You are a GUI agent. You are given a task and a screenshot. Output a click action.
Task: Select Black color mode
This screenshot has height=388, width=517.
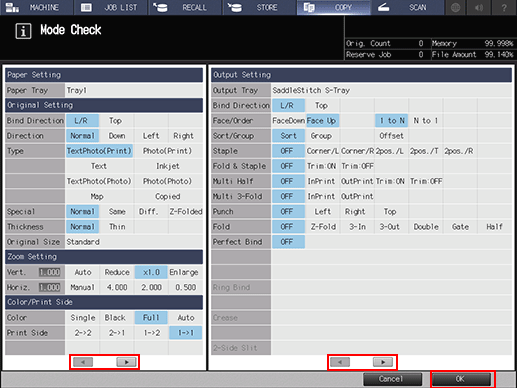click(x=115, y=318)
